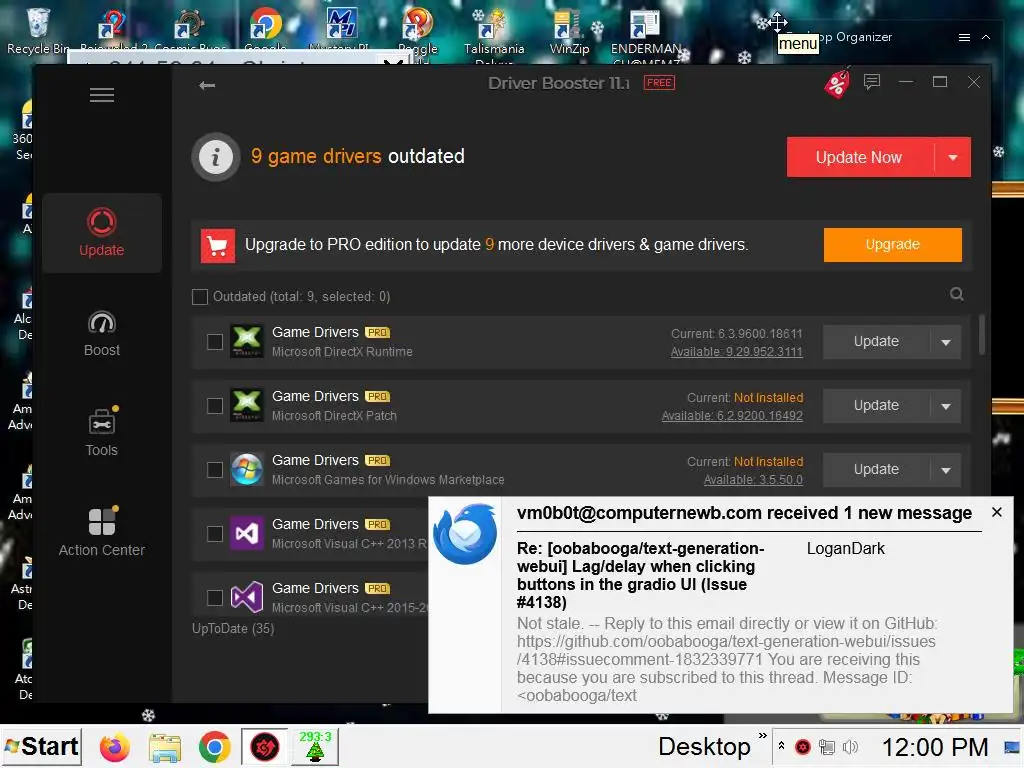1024x768 pixels.
Task: Click the info icon beside outdated drivers
Action: point(216,157)
